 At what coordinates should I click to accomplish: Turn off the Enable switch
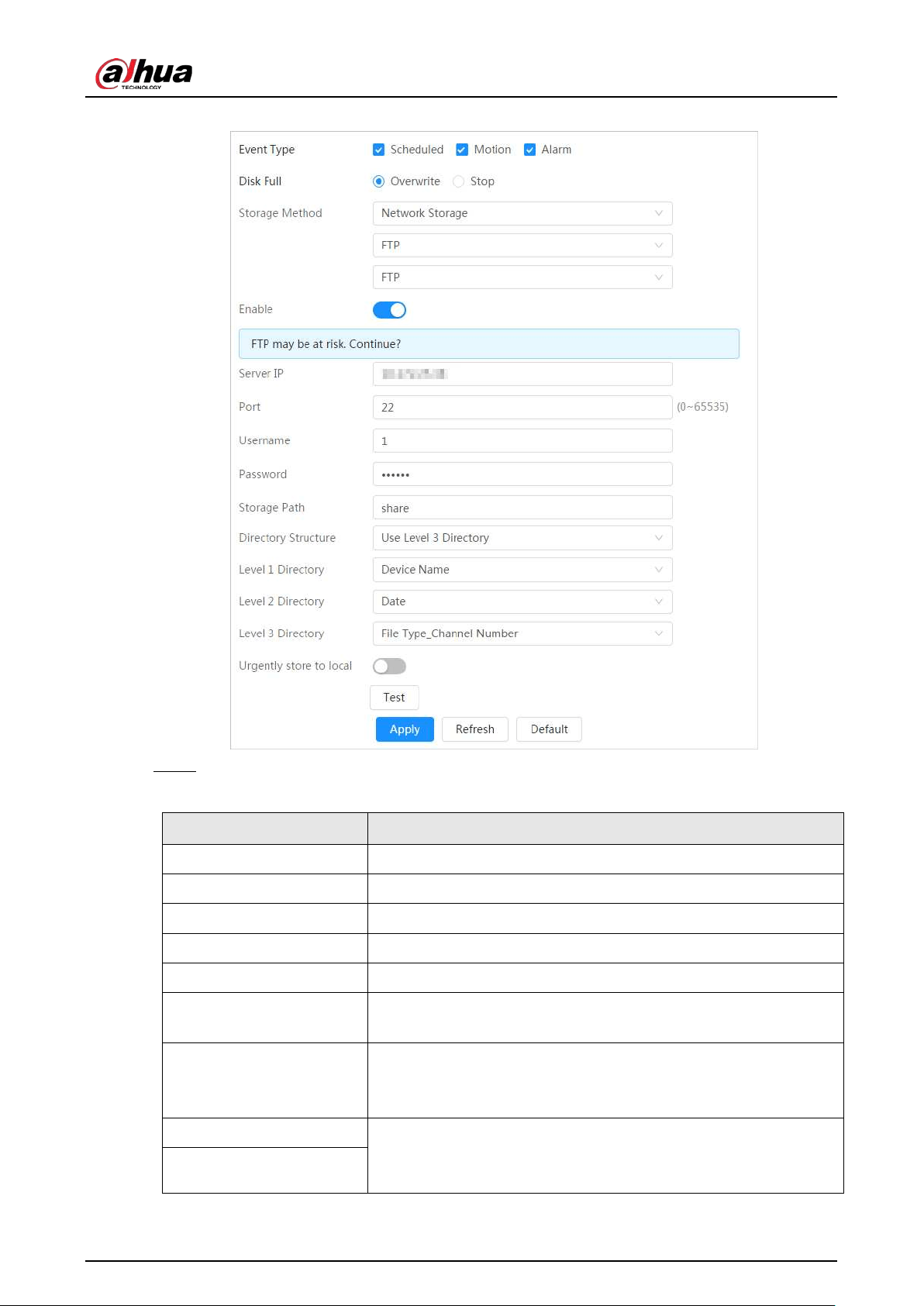point(389,310)
